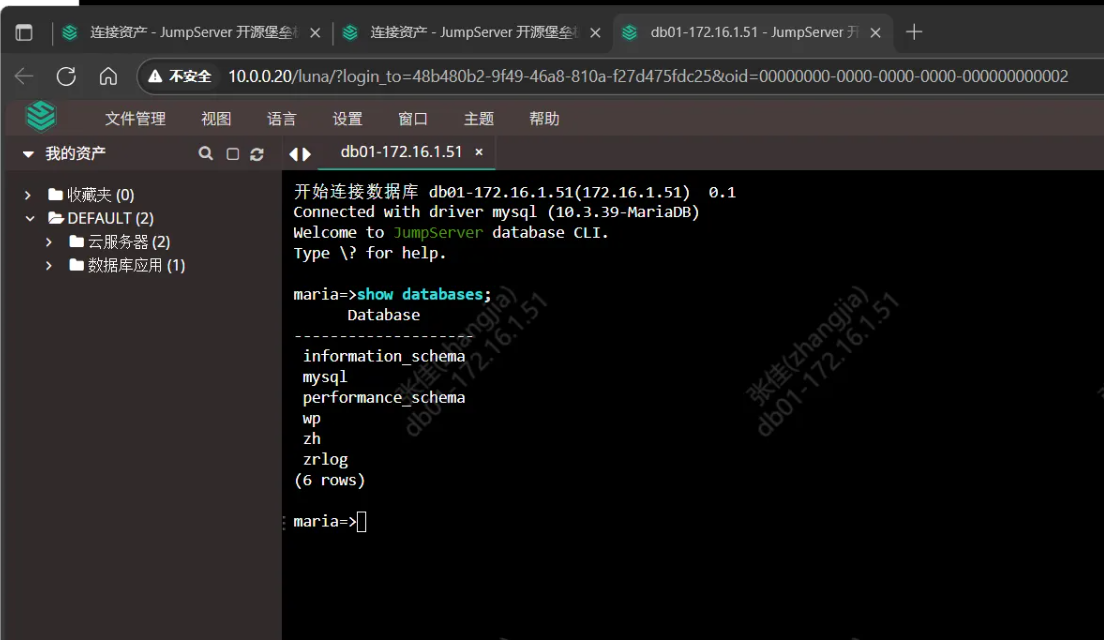Open the 语言 menu
This screenshot has width=1104, height=640.
(x=282, y=119)
